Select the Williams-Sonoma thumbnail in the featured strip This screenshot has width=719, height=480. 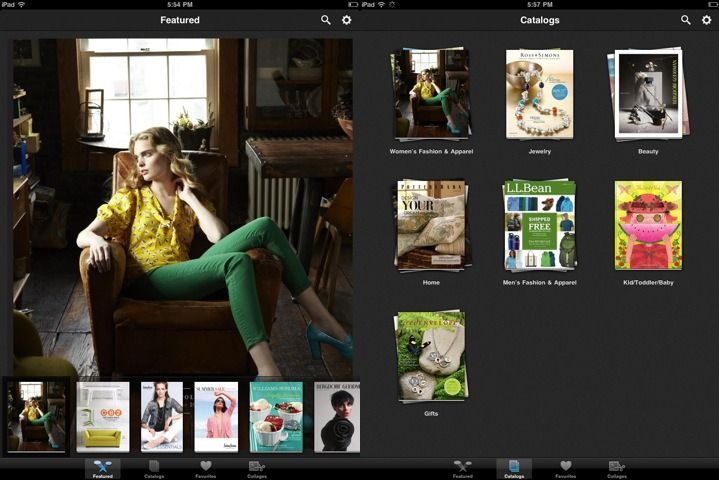(x=276, y=416)
